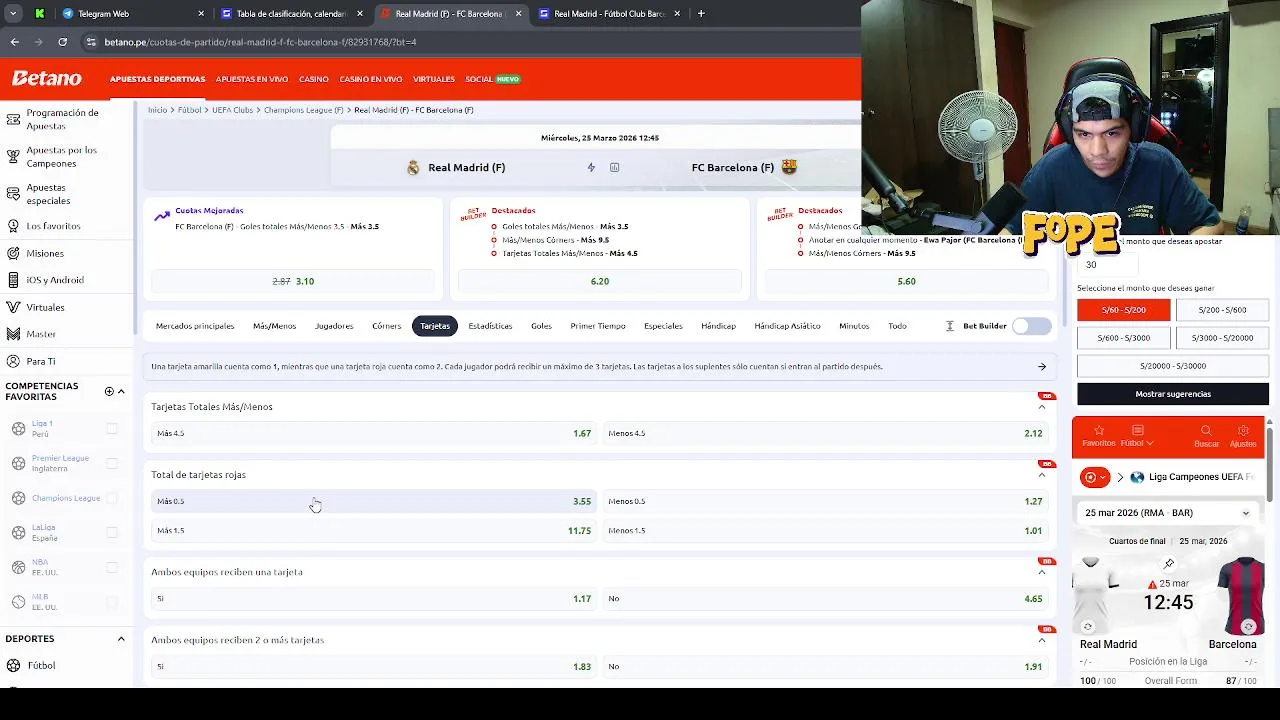Open Para Ti sidebar icon
The image size is (1280, 720).
pyautogui.click(x=13, y=361)
